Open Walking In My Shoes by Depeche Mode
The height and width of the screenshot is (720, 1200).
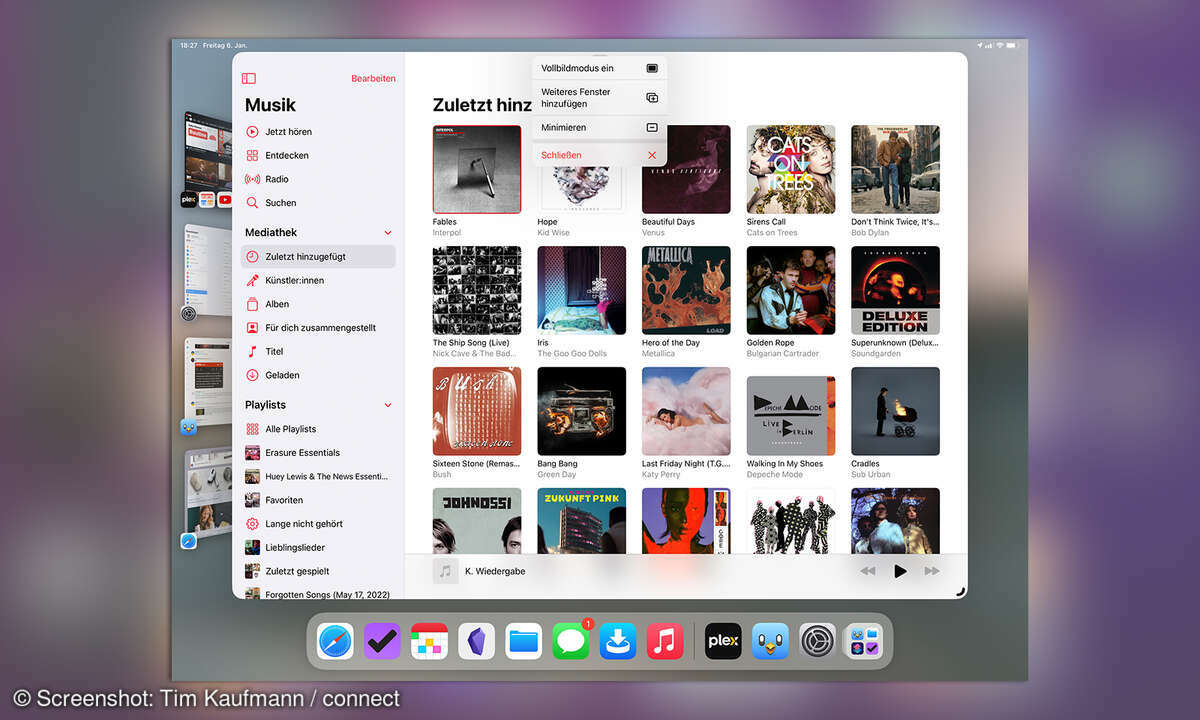(791, 416)
